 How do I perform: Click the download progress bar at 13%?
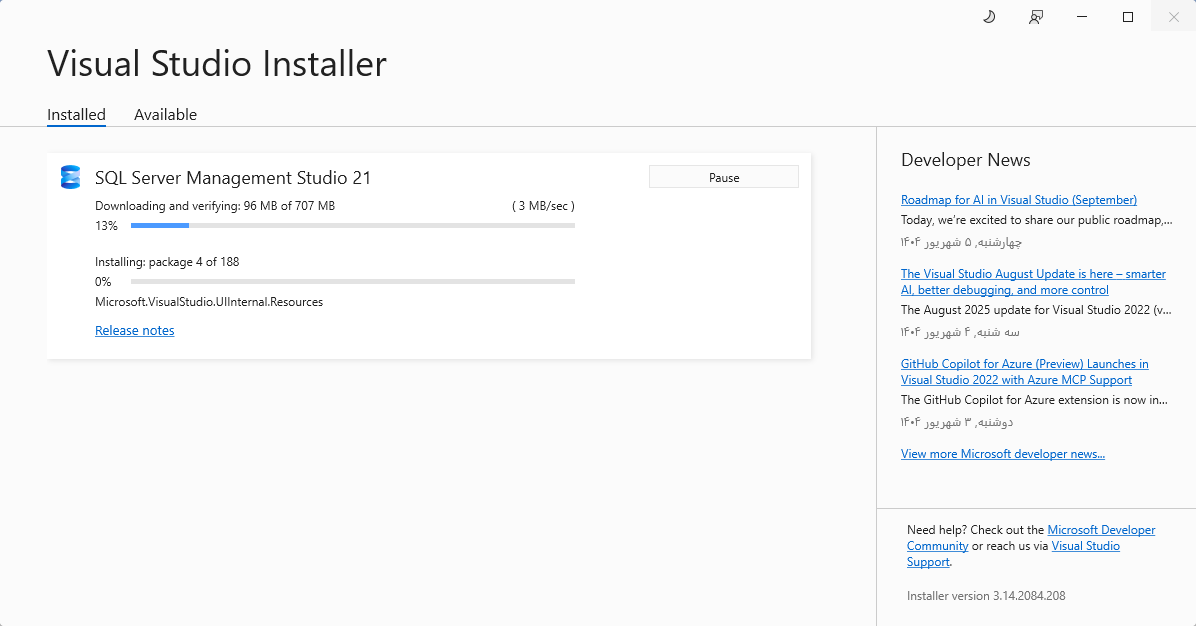[352, 225]
